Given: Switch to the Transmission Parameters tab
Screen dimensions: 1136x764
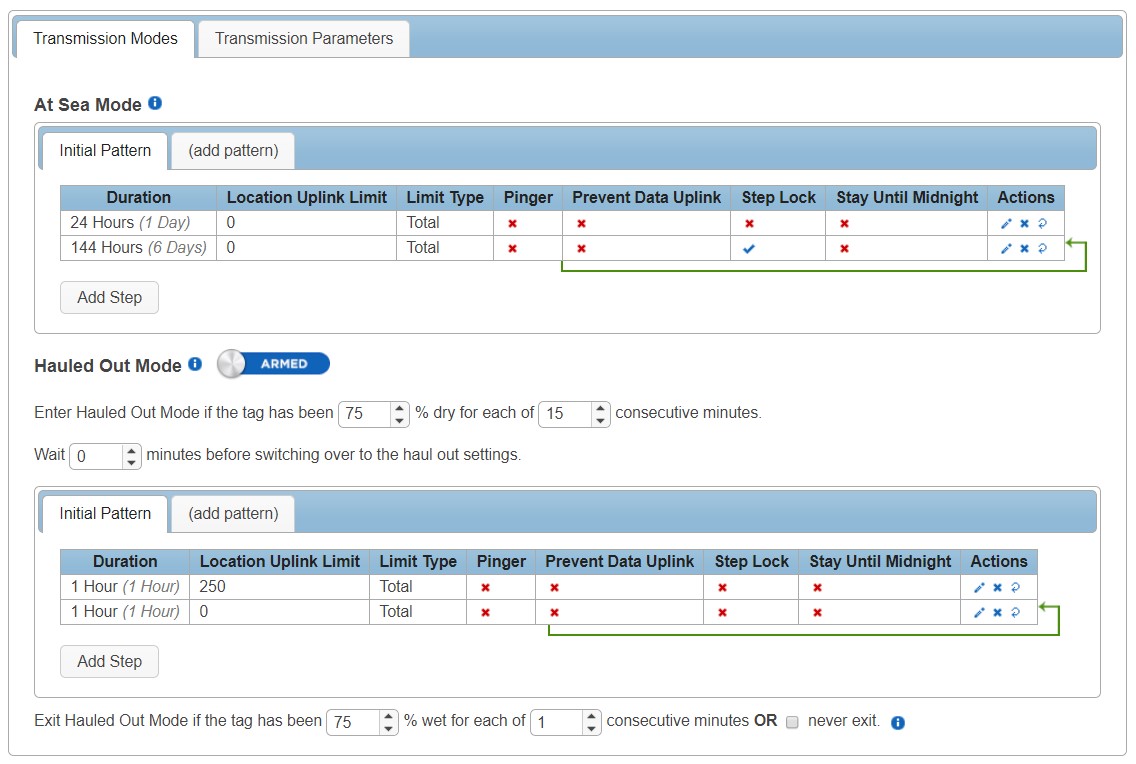Looking at the screenshot, I should click(x=304, y=39).
